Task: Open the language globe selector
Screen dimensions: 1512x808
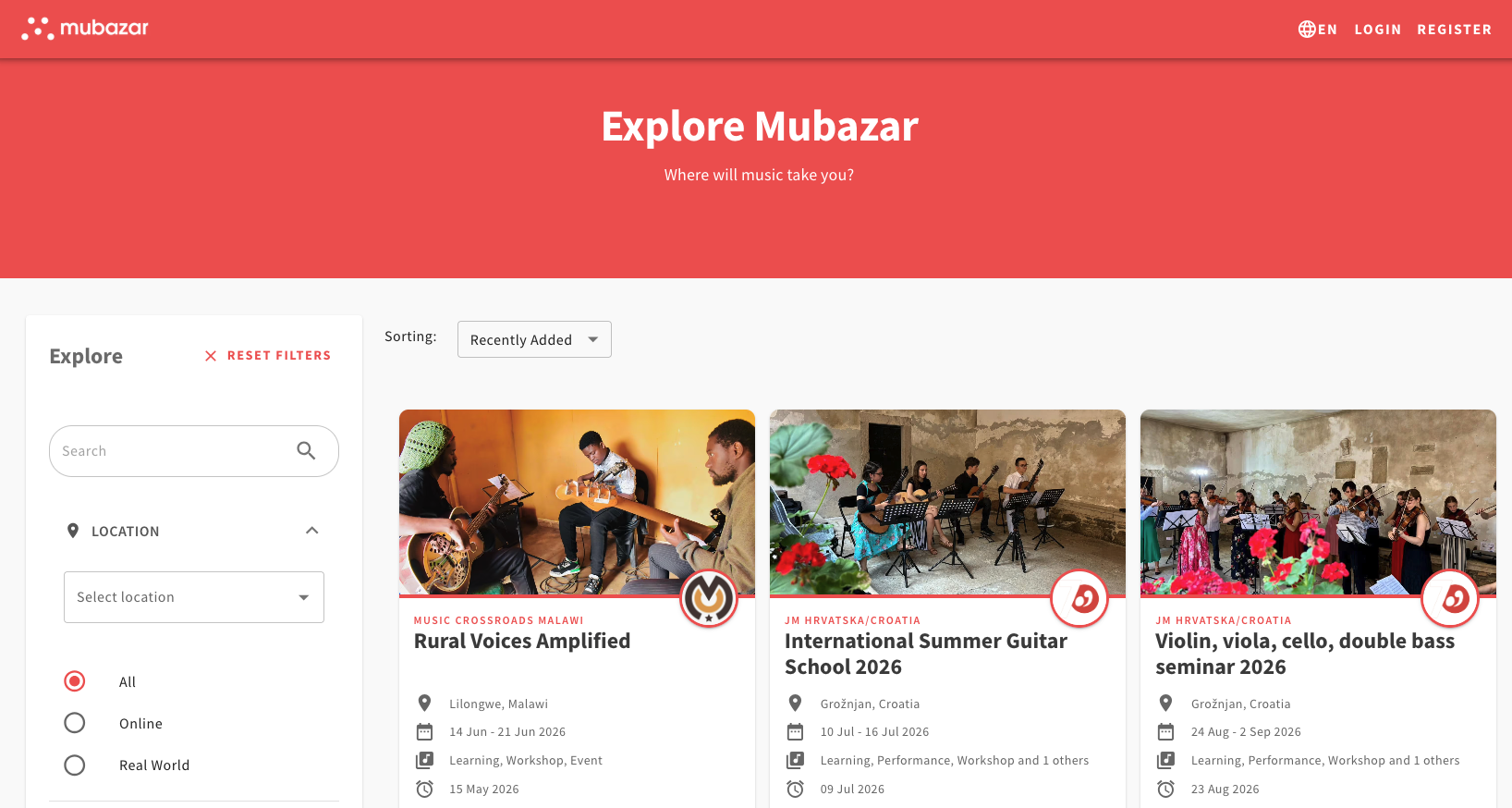Action: tap(1317, 30)
